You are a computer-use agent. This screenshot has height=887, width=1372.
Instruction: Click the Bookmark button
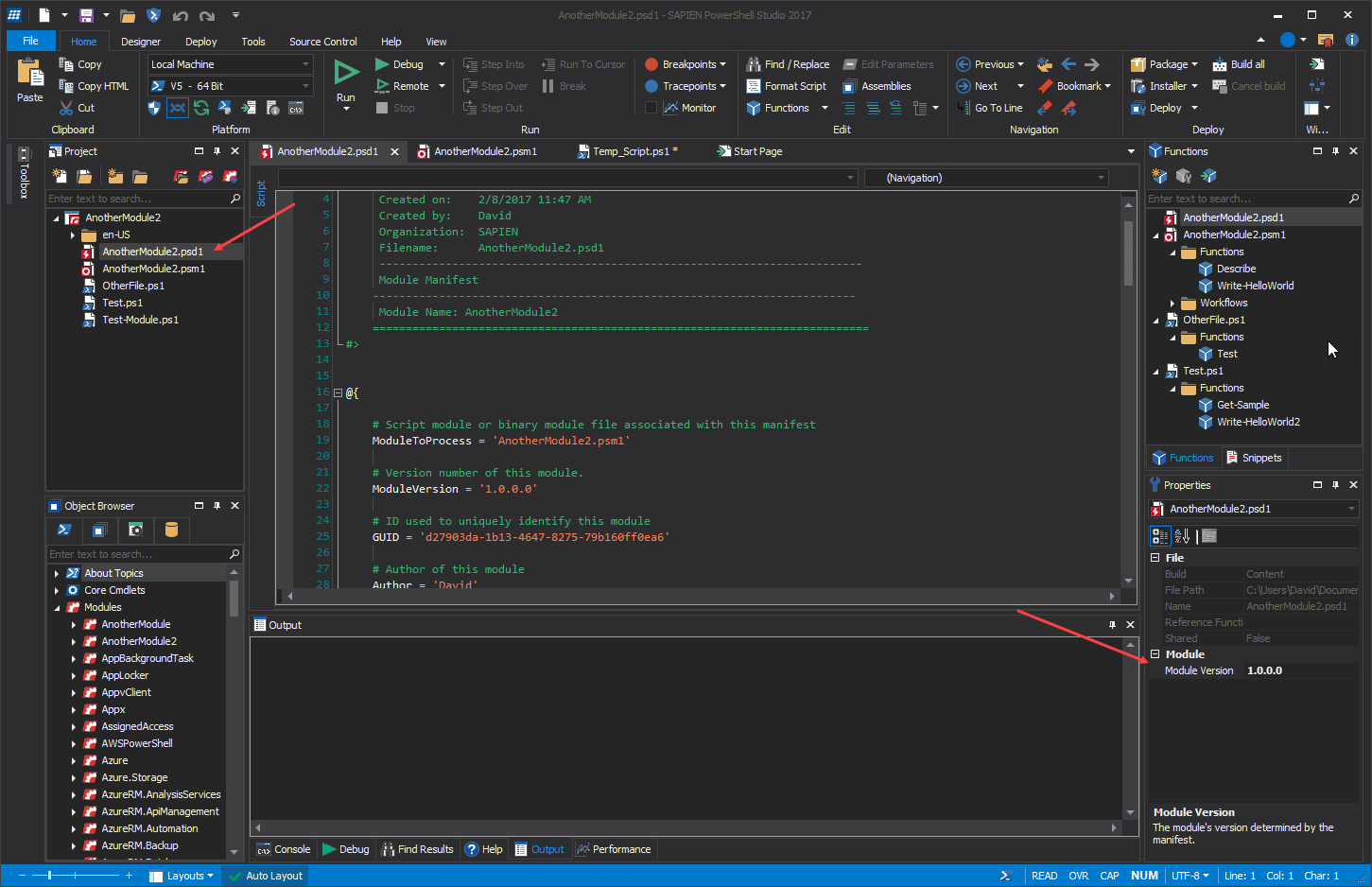1076,86
